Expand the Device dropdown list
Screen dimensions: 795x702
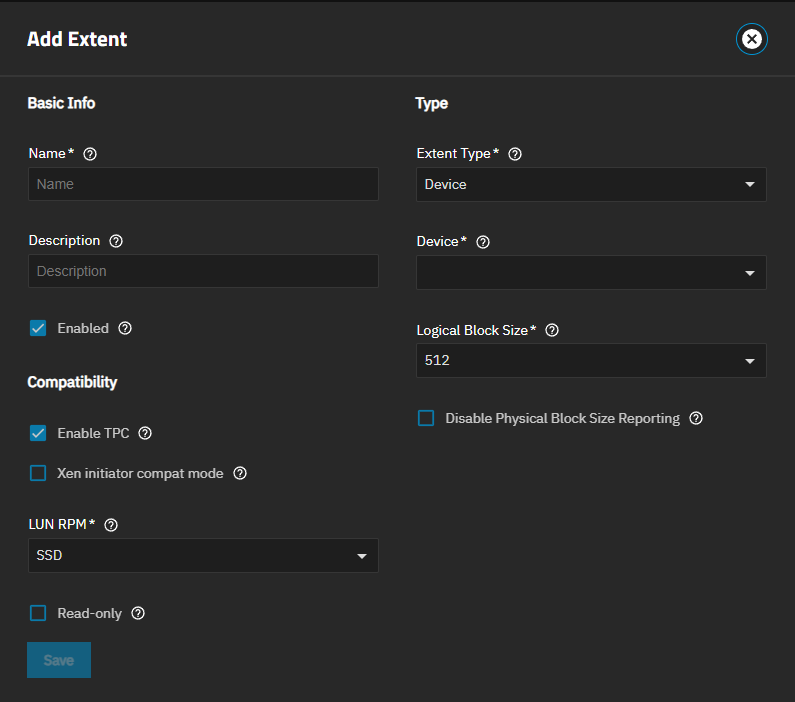(591, 273)
